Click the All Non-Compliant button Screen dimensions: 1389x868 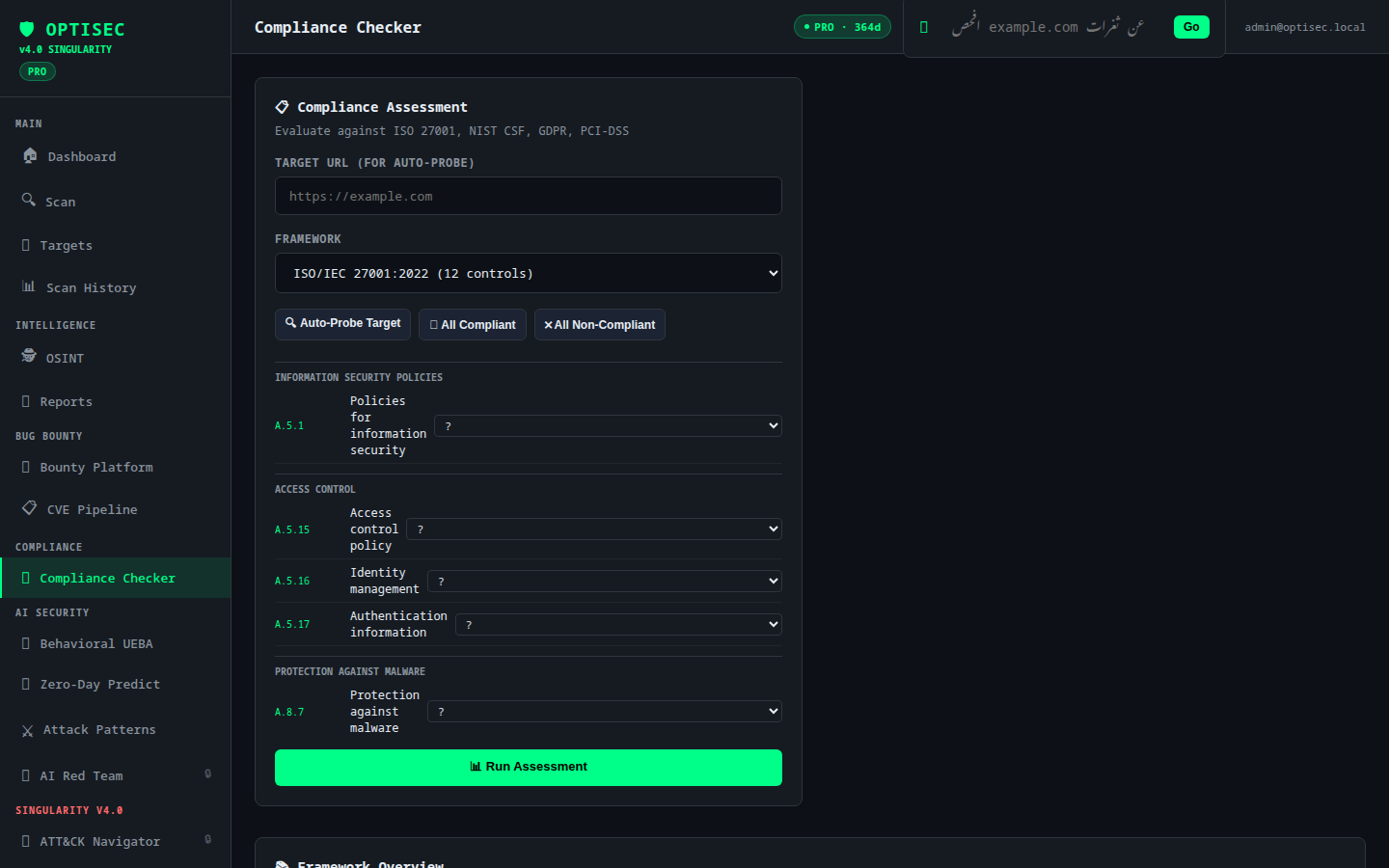[x=600, y=324]
